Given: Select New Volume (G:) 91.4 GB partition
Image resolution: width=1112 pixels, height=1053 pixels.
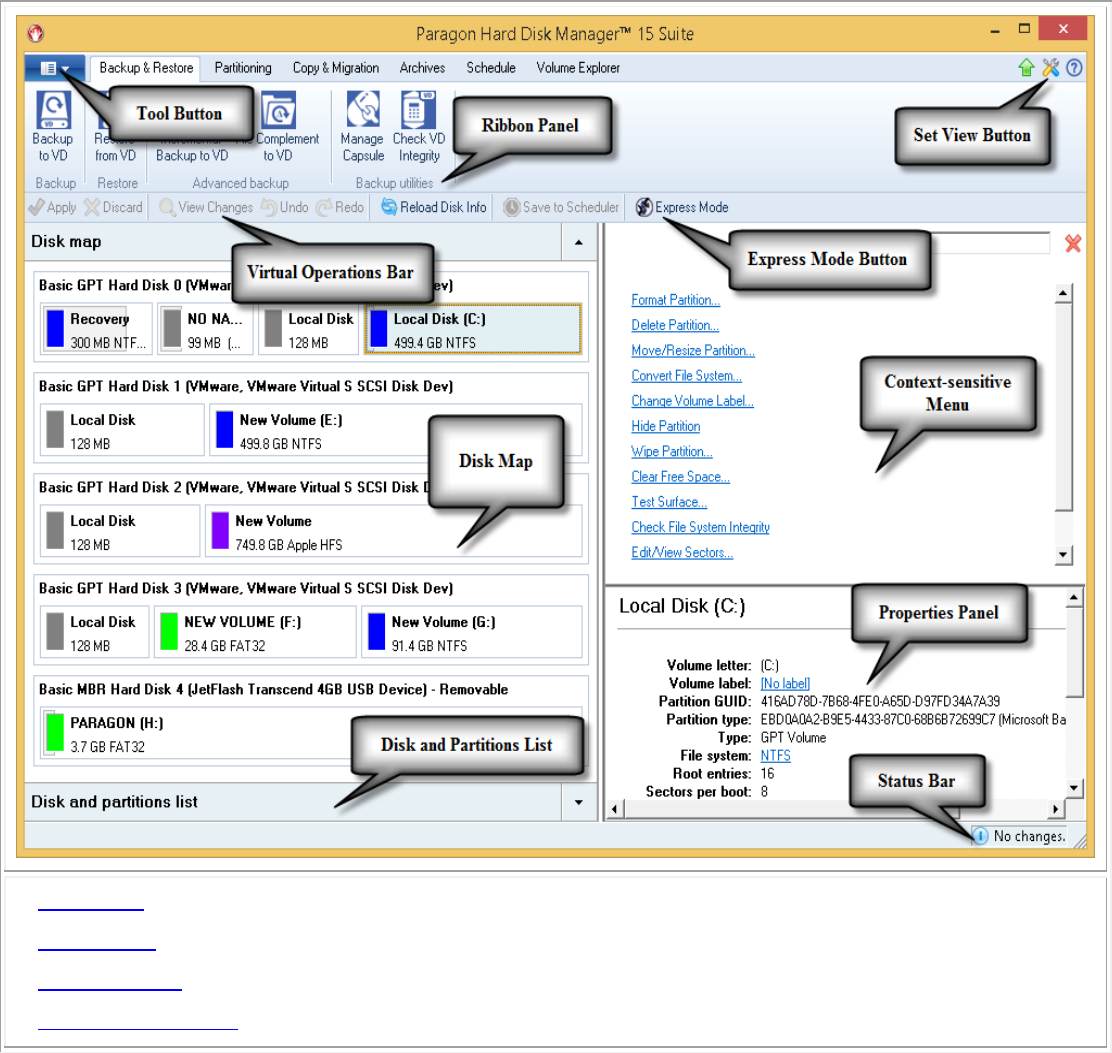Looking at the screenshot, I should [x=472, y=633].
